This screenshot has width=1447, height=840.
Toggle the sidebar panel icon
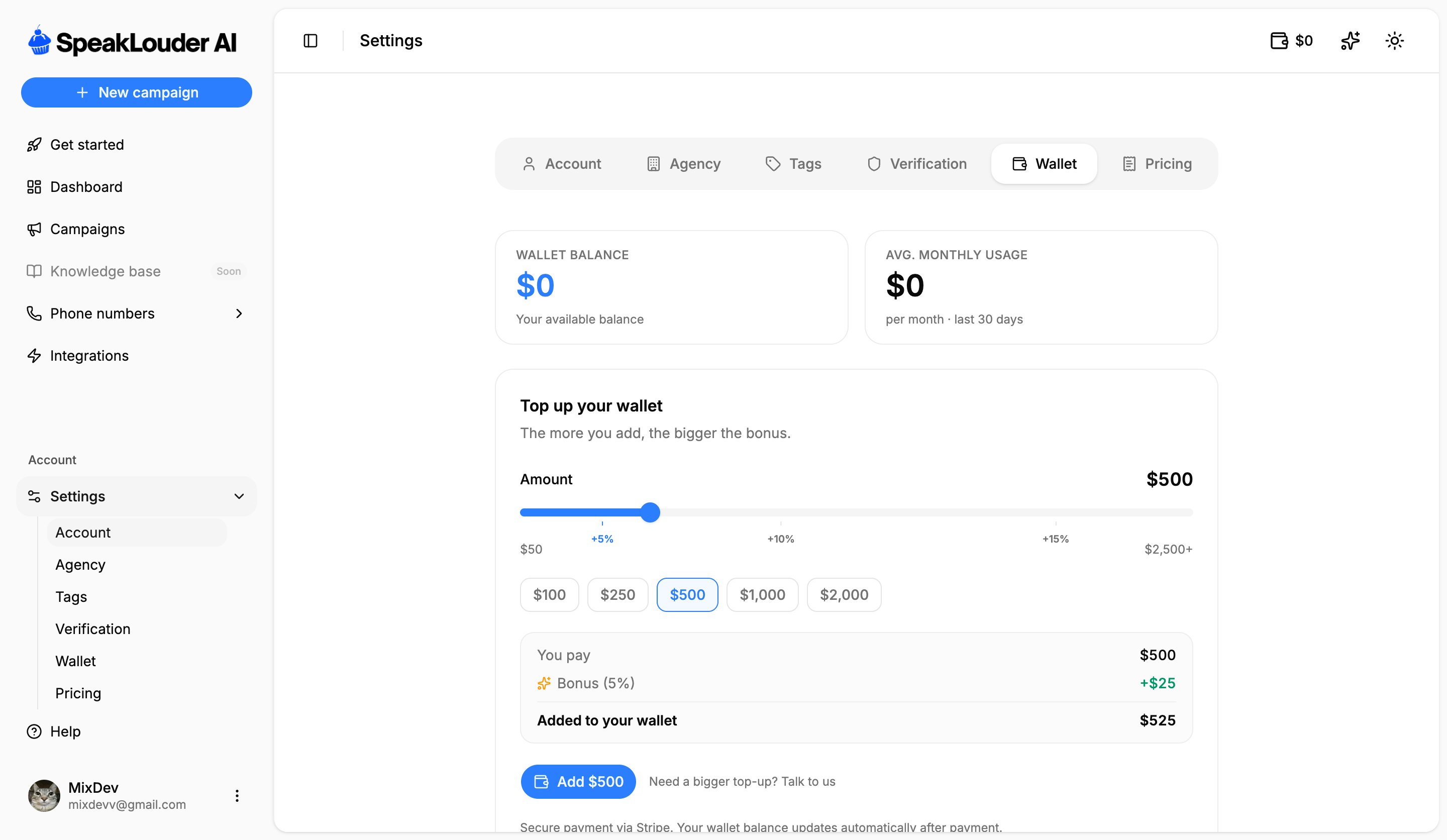coord(310,41)
